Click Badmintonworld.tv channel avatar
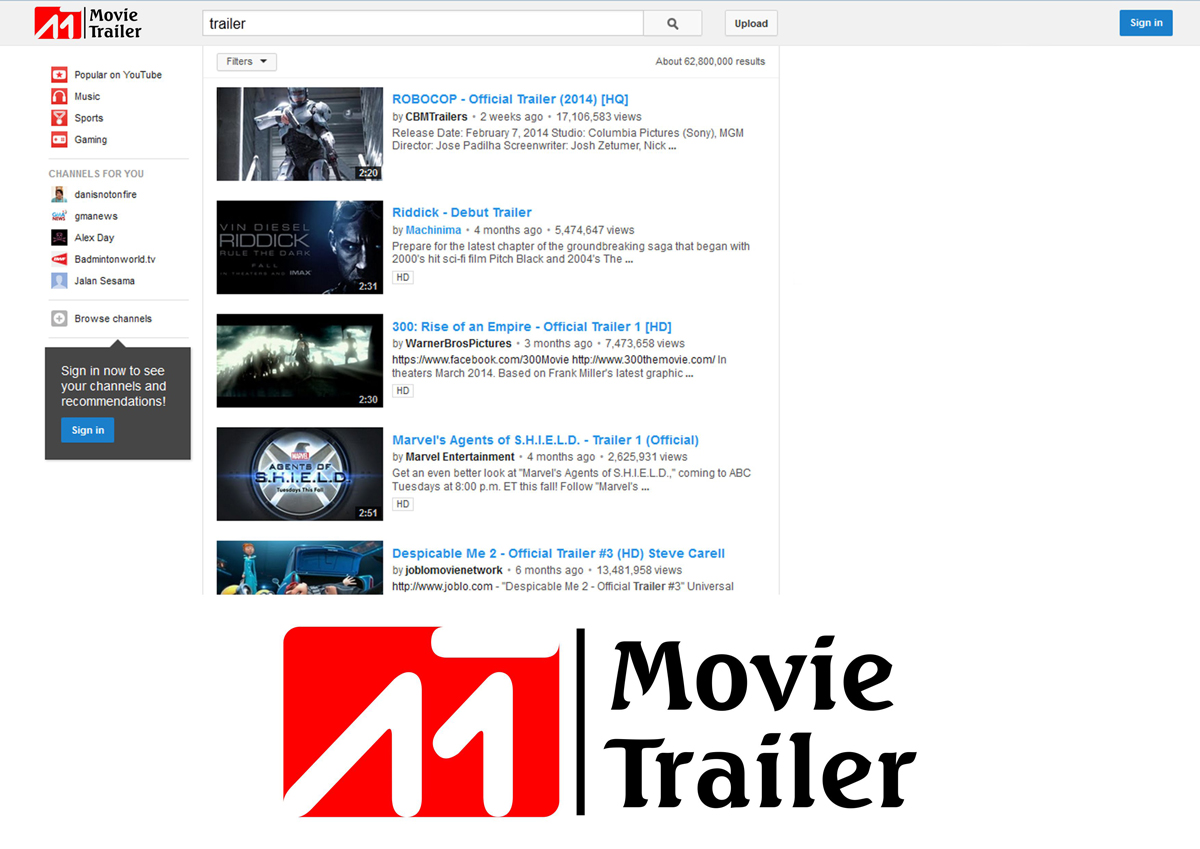 (x=59, y=259)
